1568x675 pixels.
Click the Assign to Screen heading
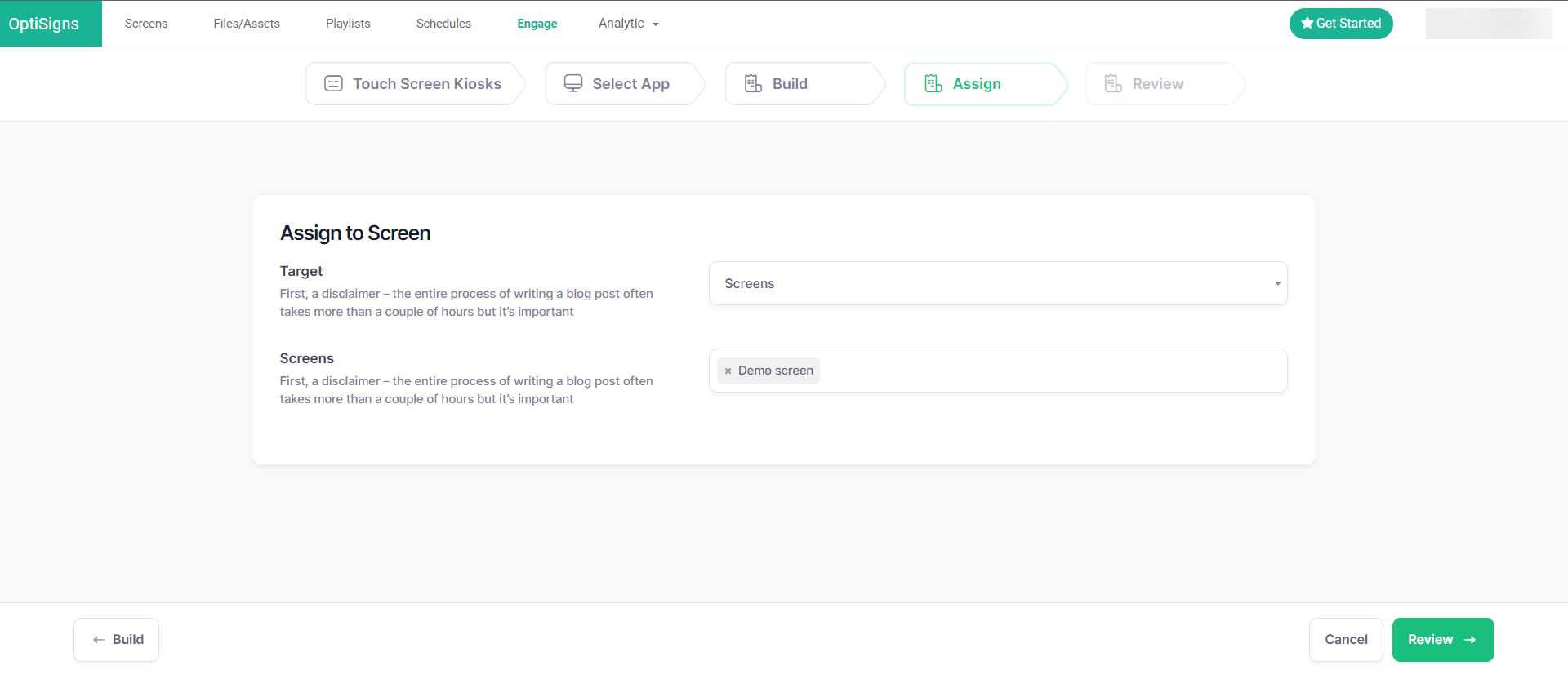tap(355, 233)
